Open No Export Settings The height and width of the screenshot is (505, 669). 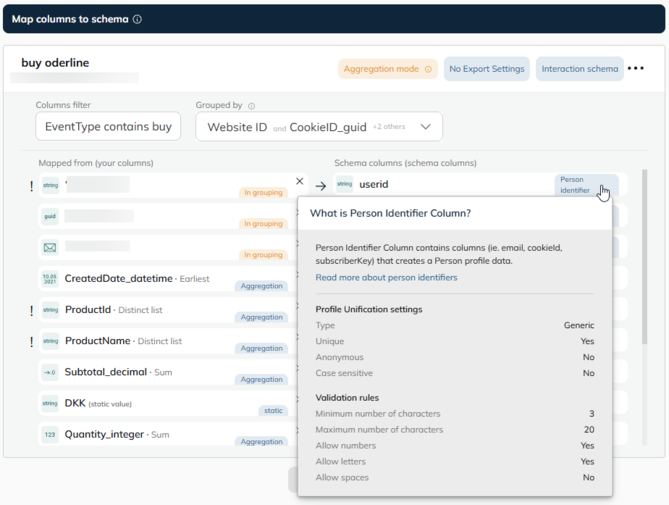(x=487, y=69)
